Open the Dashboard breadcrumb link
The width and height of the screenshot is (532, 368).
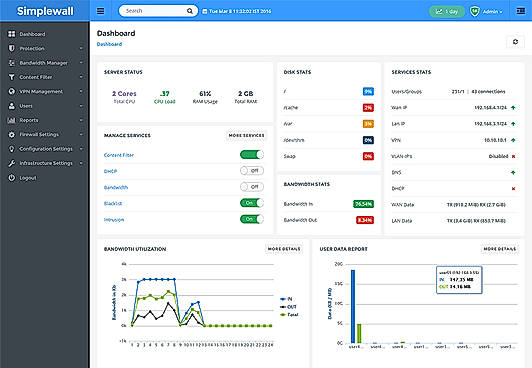pos(109,44)
